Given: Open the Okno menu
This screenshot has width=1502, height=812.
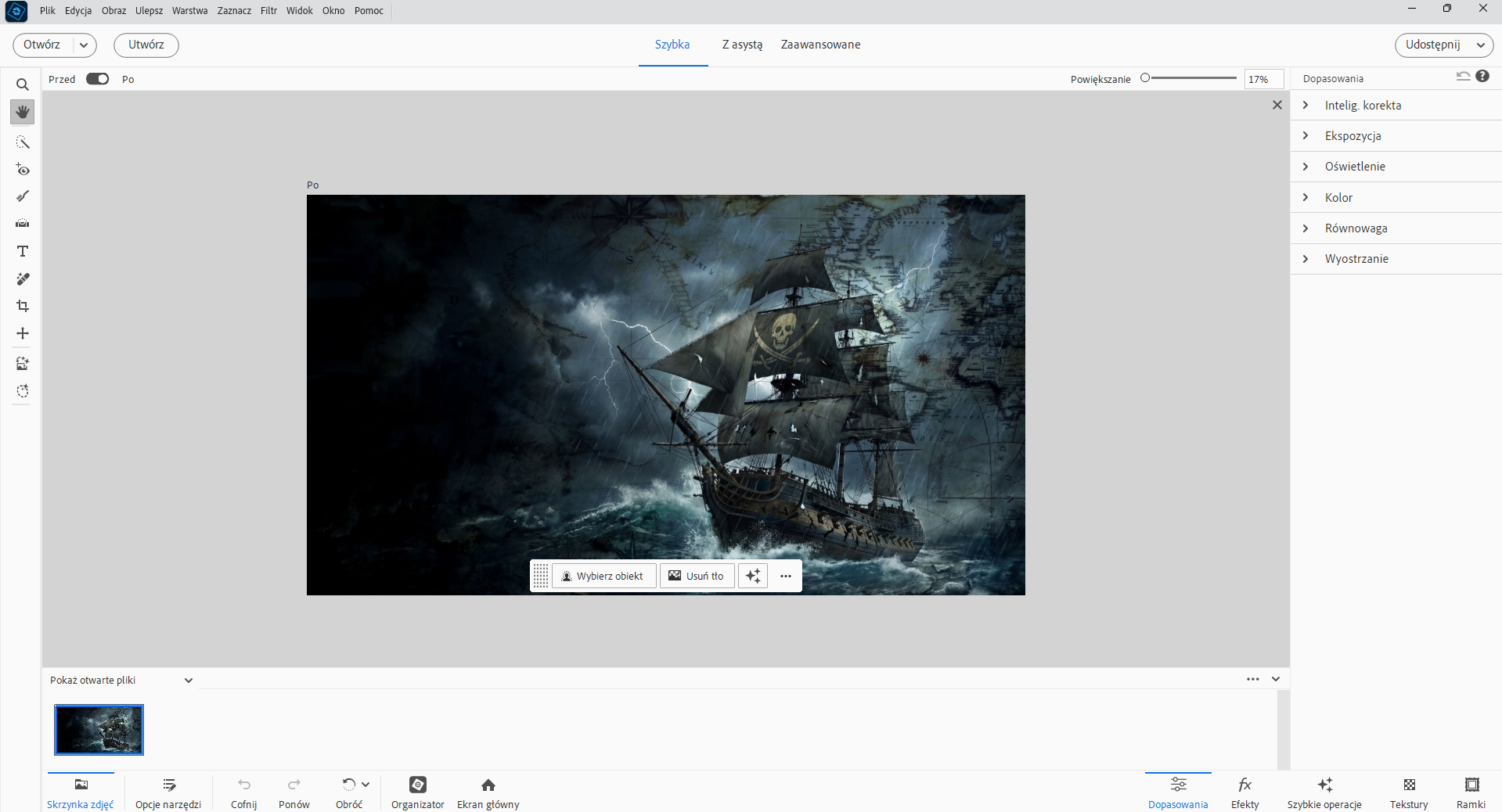Looking at the screenshot, I should click(x=333, y=11).
